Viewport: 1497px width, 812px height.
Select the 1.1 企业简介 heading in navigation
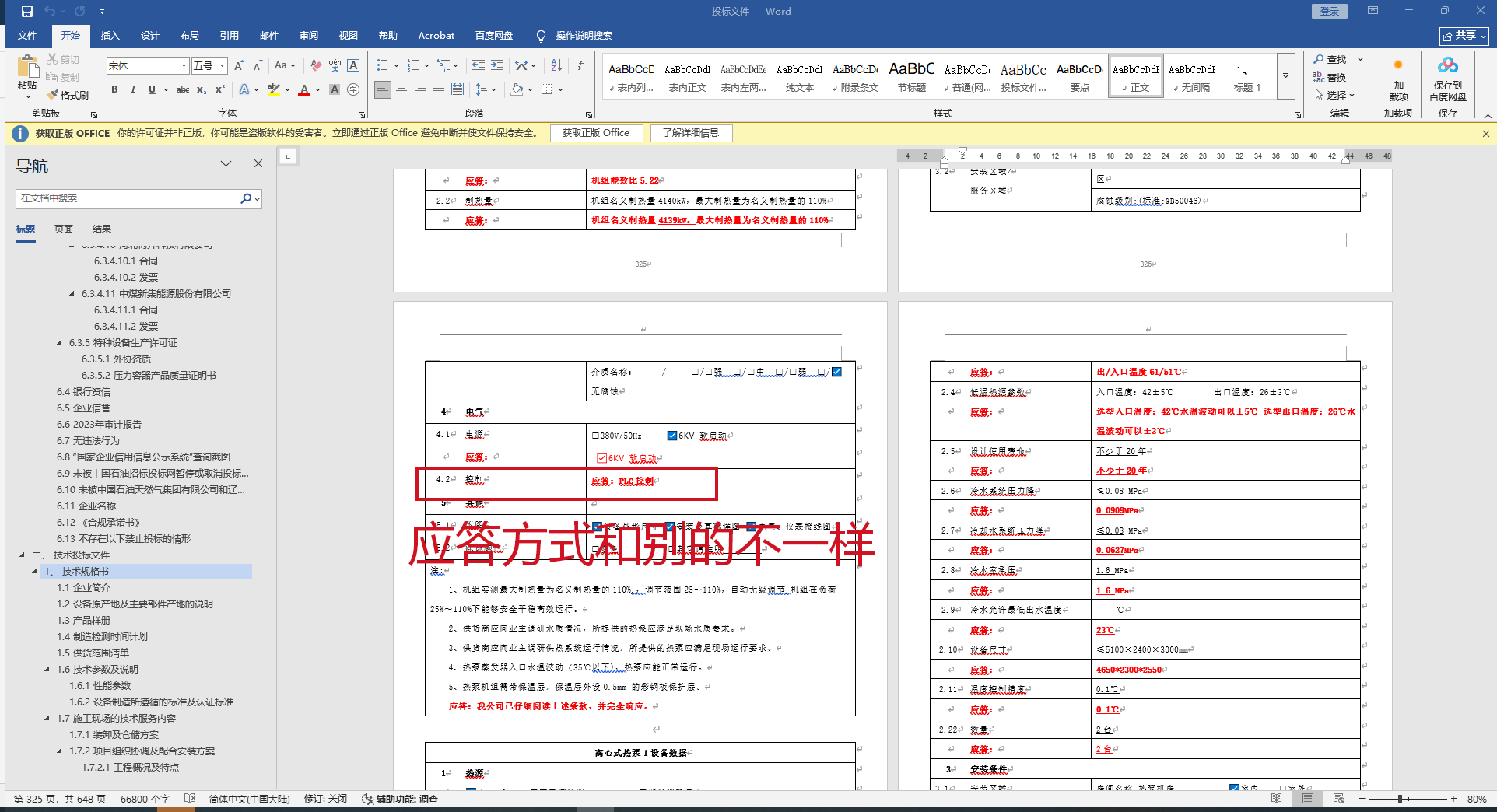tap(83, 588)
